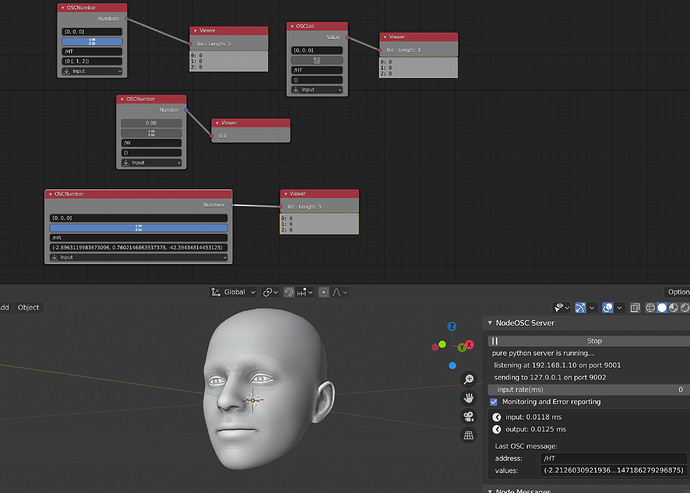Select solid viewport shading
This screenshot has height=493, width=690.
(x=661, y=308)
